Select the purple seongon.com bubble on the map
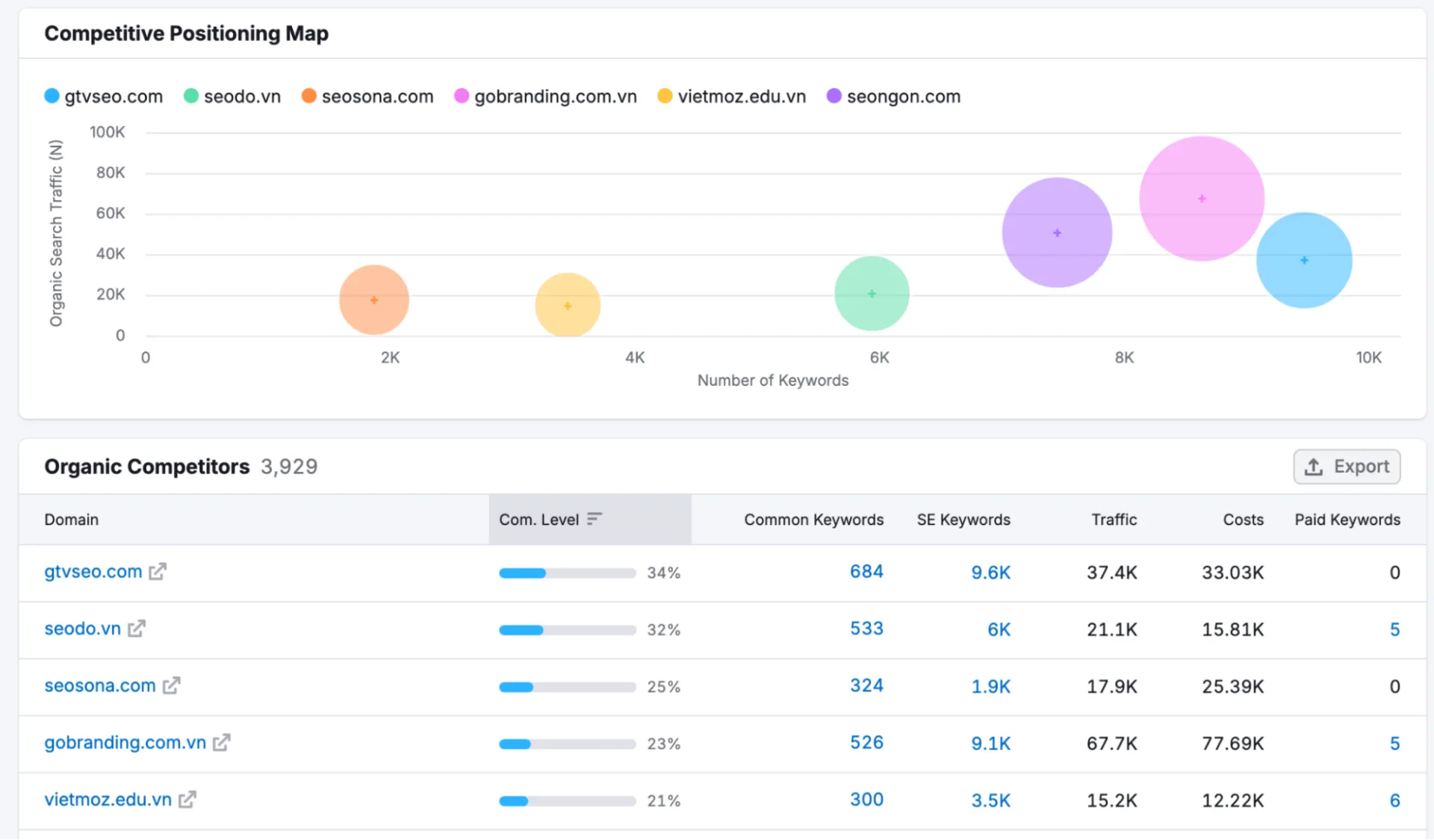The height and width of the screenshot is (840, 1434). pos(1056,232)
